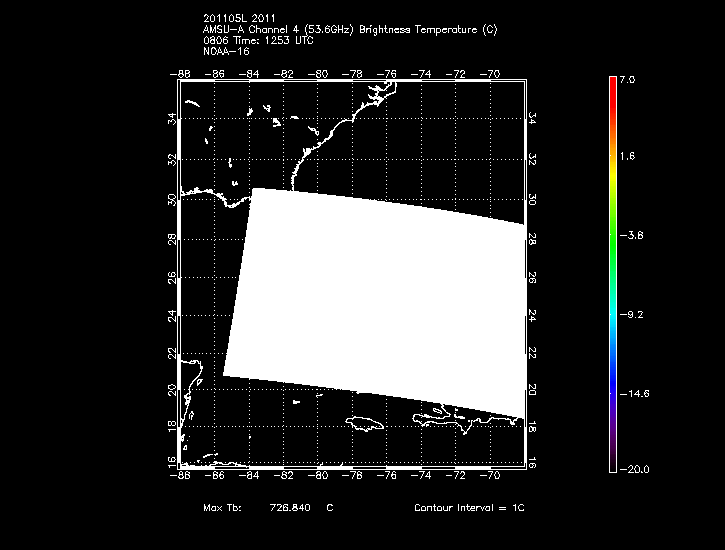
Task: Click the '34' latitude label on left axis
Action: [x=172, y=119]
